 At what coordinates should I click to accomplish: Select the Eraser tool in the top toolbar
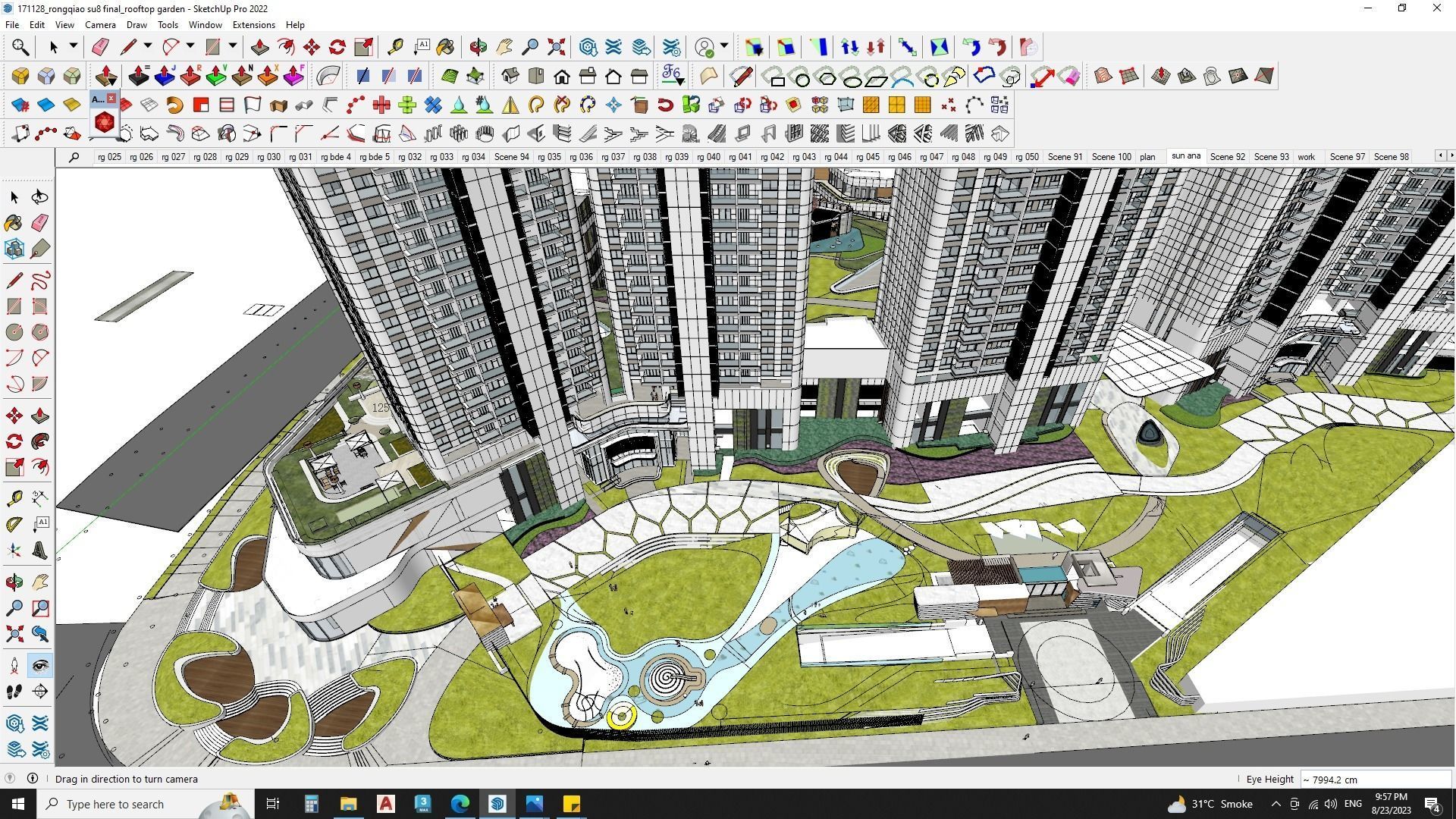[x=100, y=47]
